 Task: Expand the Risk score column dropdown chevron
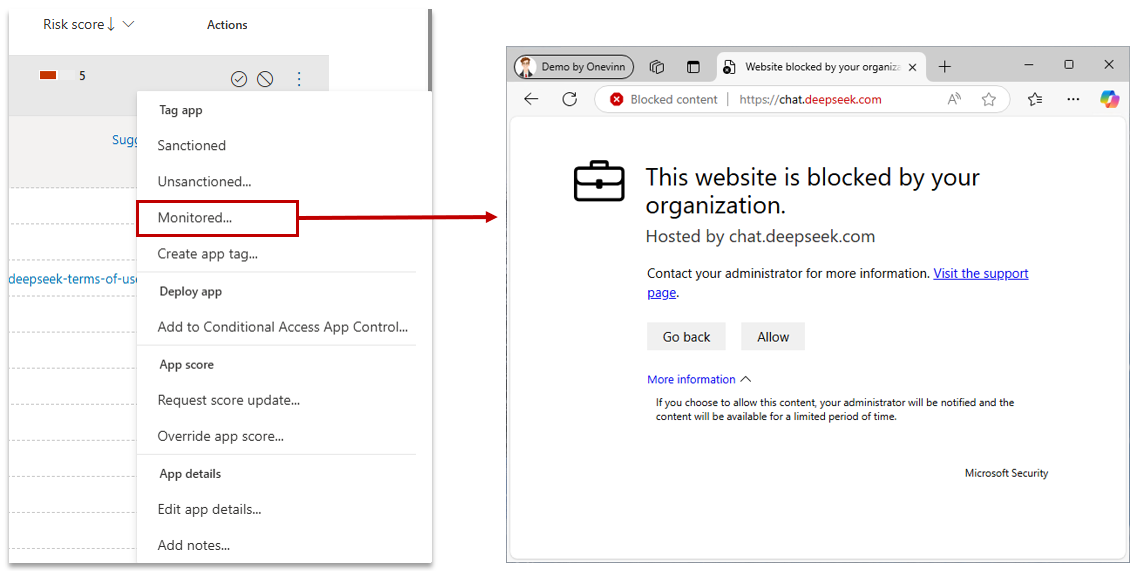point(128,24)
